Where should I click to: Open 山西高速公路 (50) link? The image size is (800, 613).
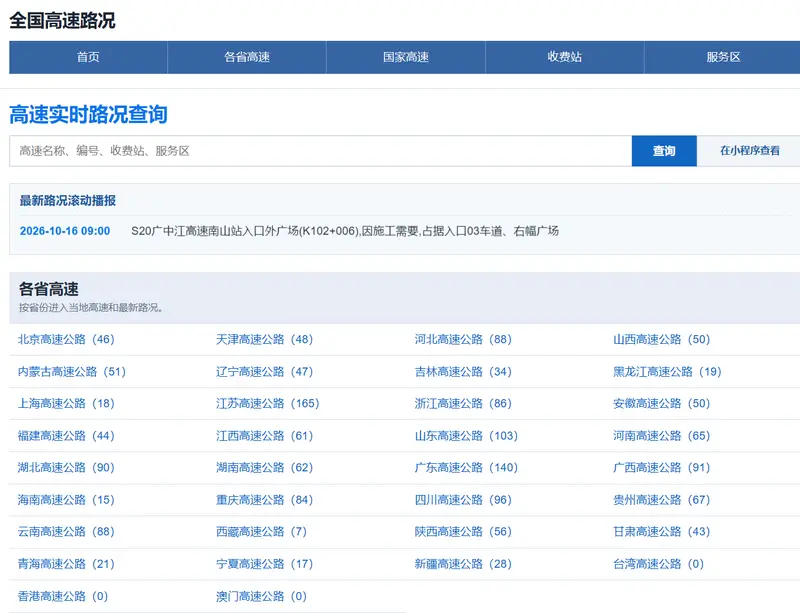pyautogui.click(x=661, y=339)
